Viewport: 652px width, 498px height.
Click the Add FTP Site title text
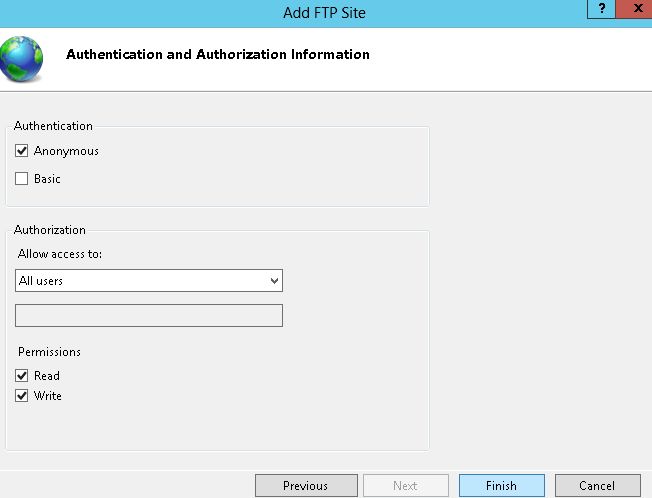(324, 13)
